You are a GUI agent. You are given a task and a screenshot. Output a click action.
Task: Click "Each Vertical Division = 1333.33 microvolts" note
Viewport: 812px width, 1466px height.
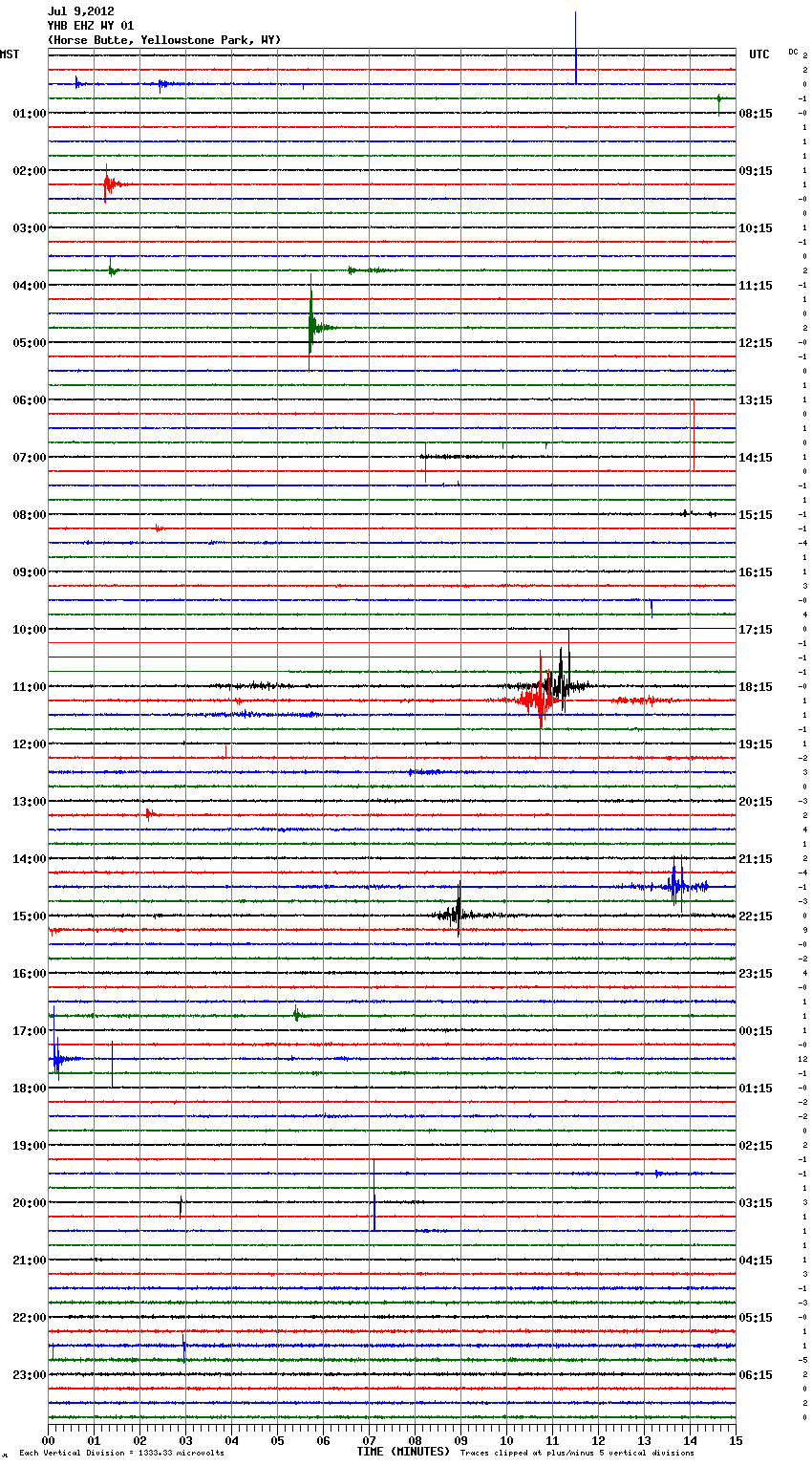click(121, 1453)
